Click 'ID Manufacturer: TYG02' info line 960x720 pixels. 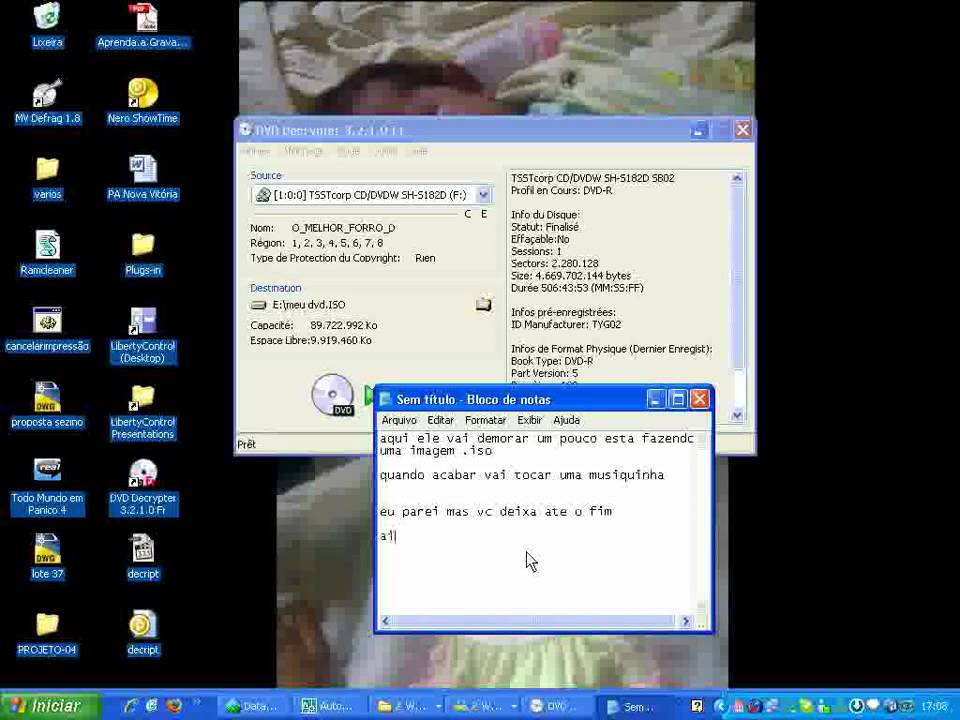click(566, 324)
